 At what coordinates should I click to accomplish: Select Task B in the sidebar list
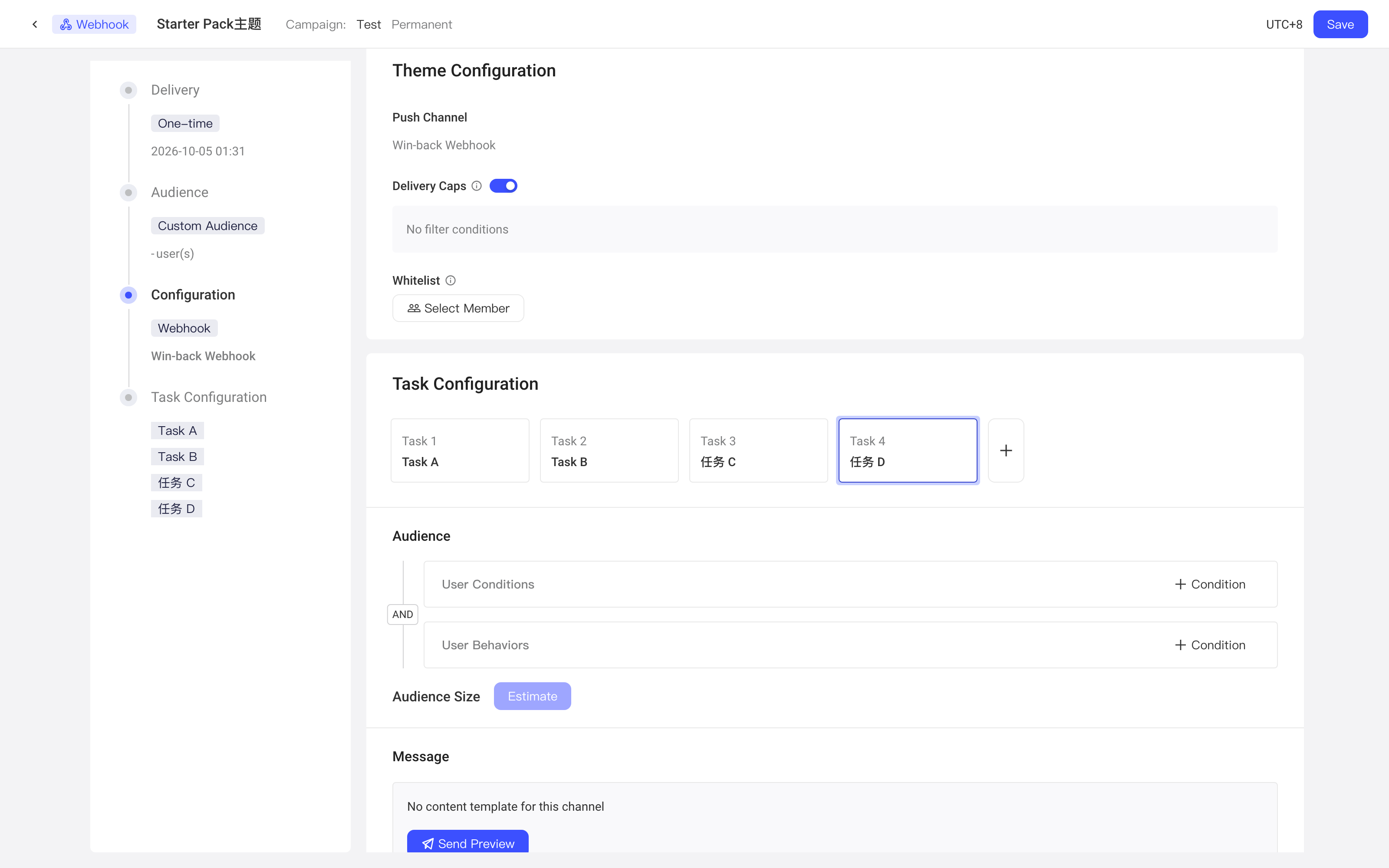tap(177, 457)
